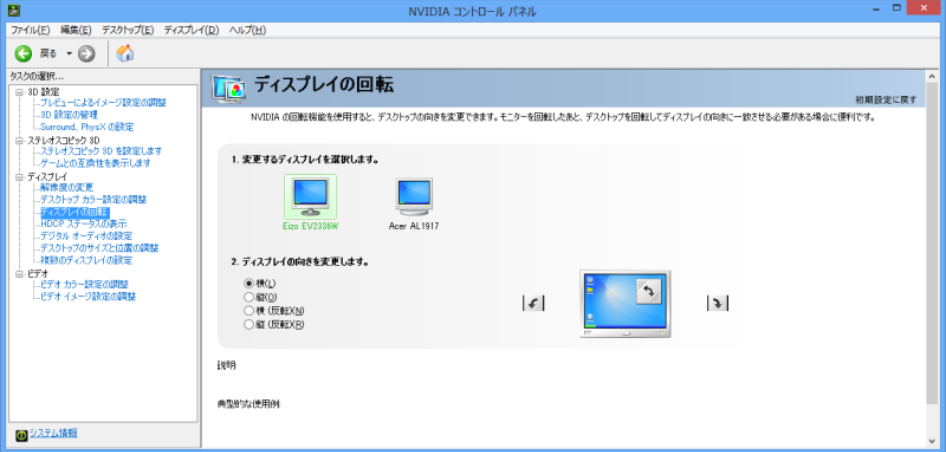Go to Home via house icon
Viewport: 946px width, 452px height.
125,53
